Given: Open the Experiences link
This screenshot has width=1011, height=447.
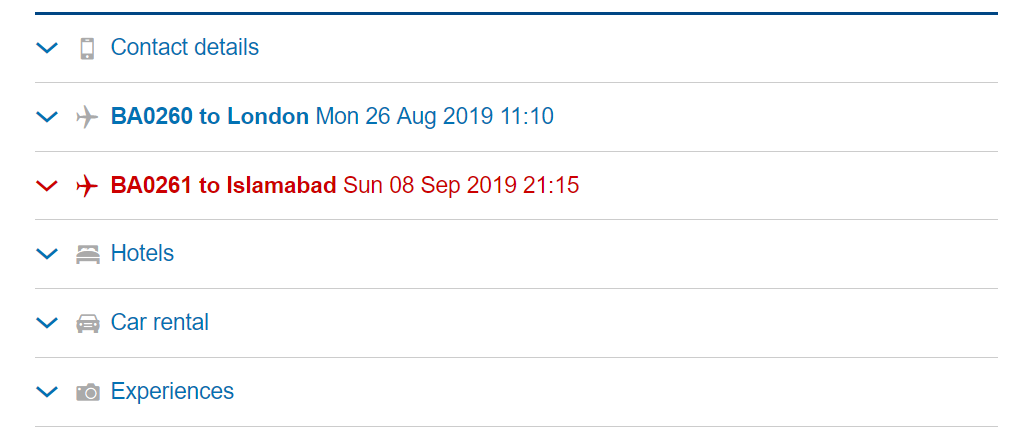Looking at the screenshot, I should [x=172, y=391].
